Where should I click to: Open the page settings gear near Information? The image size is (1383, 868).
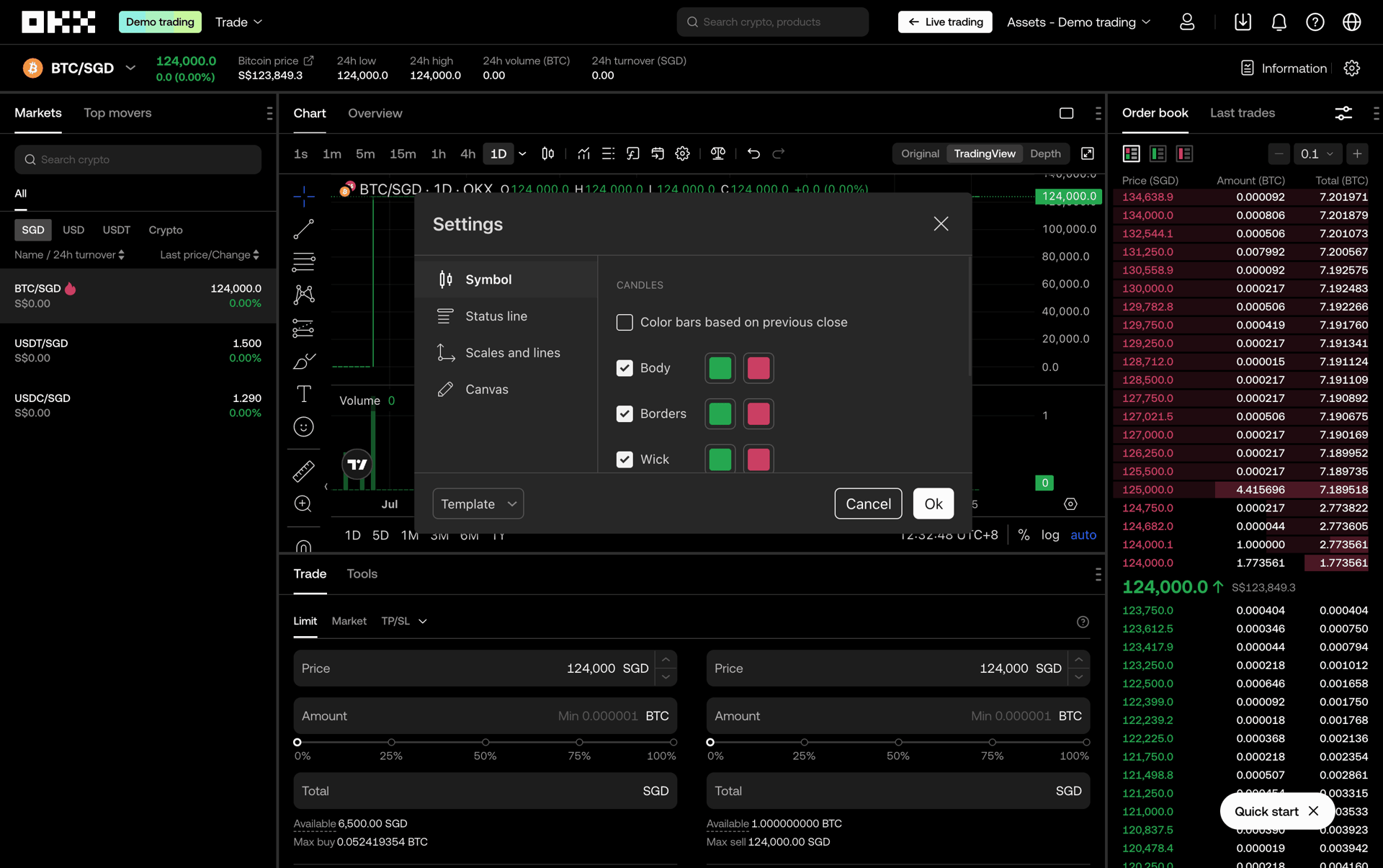(1352, 68)
